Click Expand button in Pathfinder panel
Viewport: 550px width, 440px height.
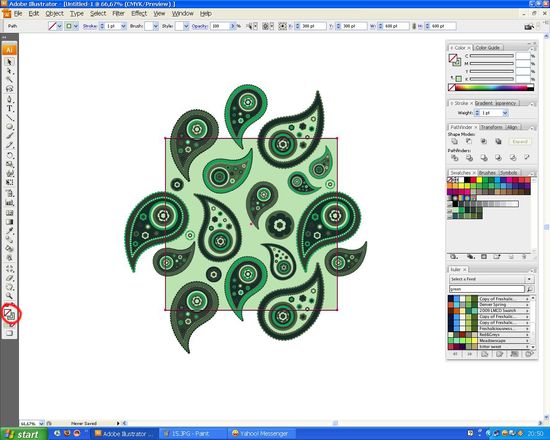(519, 142)
